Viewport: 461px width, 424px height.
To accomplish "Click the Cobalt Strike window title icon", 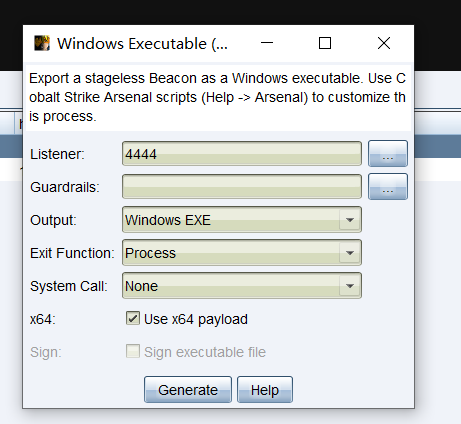I will [x=42, y=43].
